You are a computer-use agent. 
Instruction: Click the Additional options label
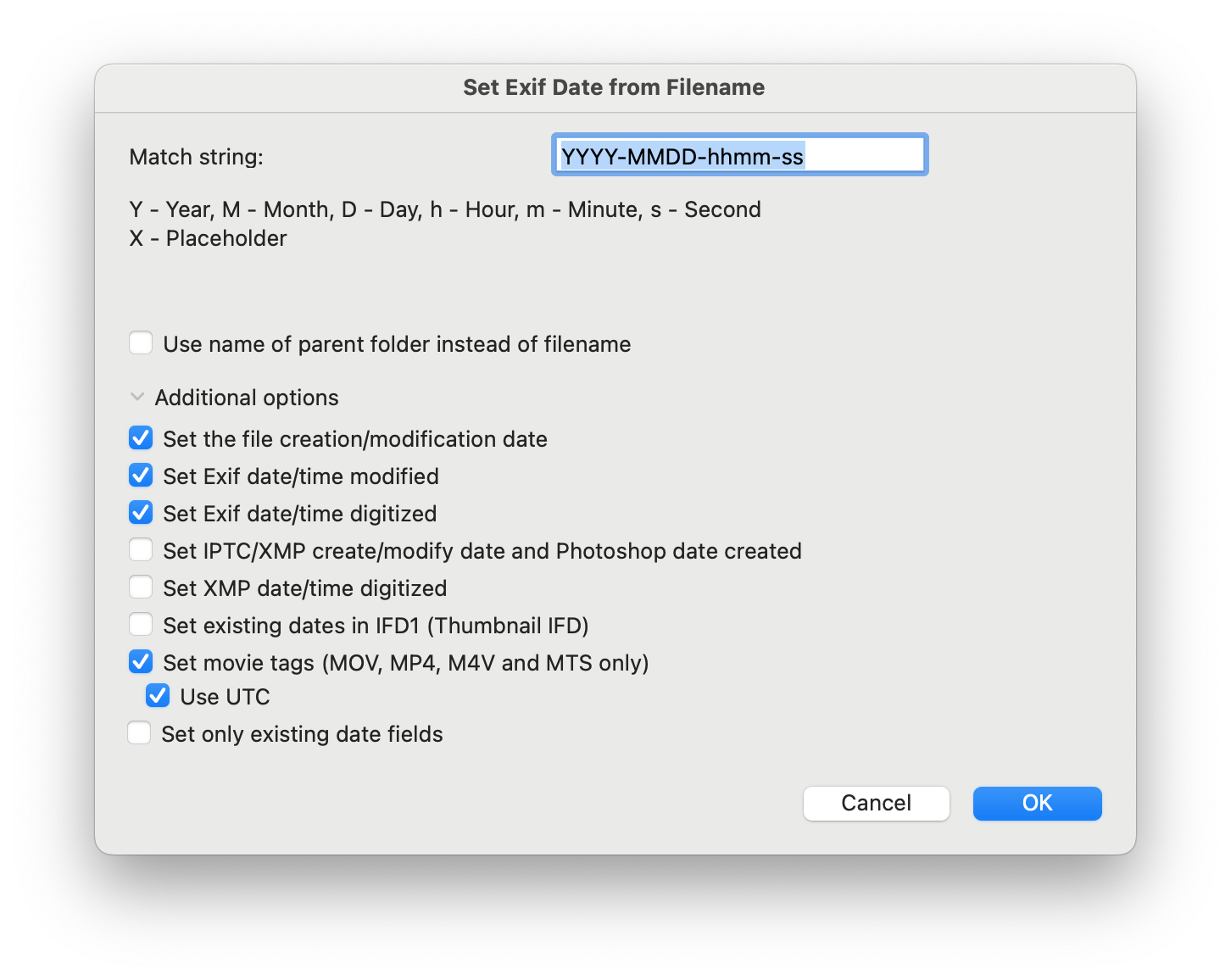tap(247, 398)
